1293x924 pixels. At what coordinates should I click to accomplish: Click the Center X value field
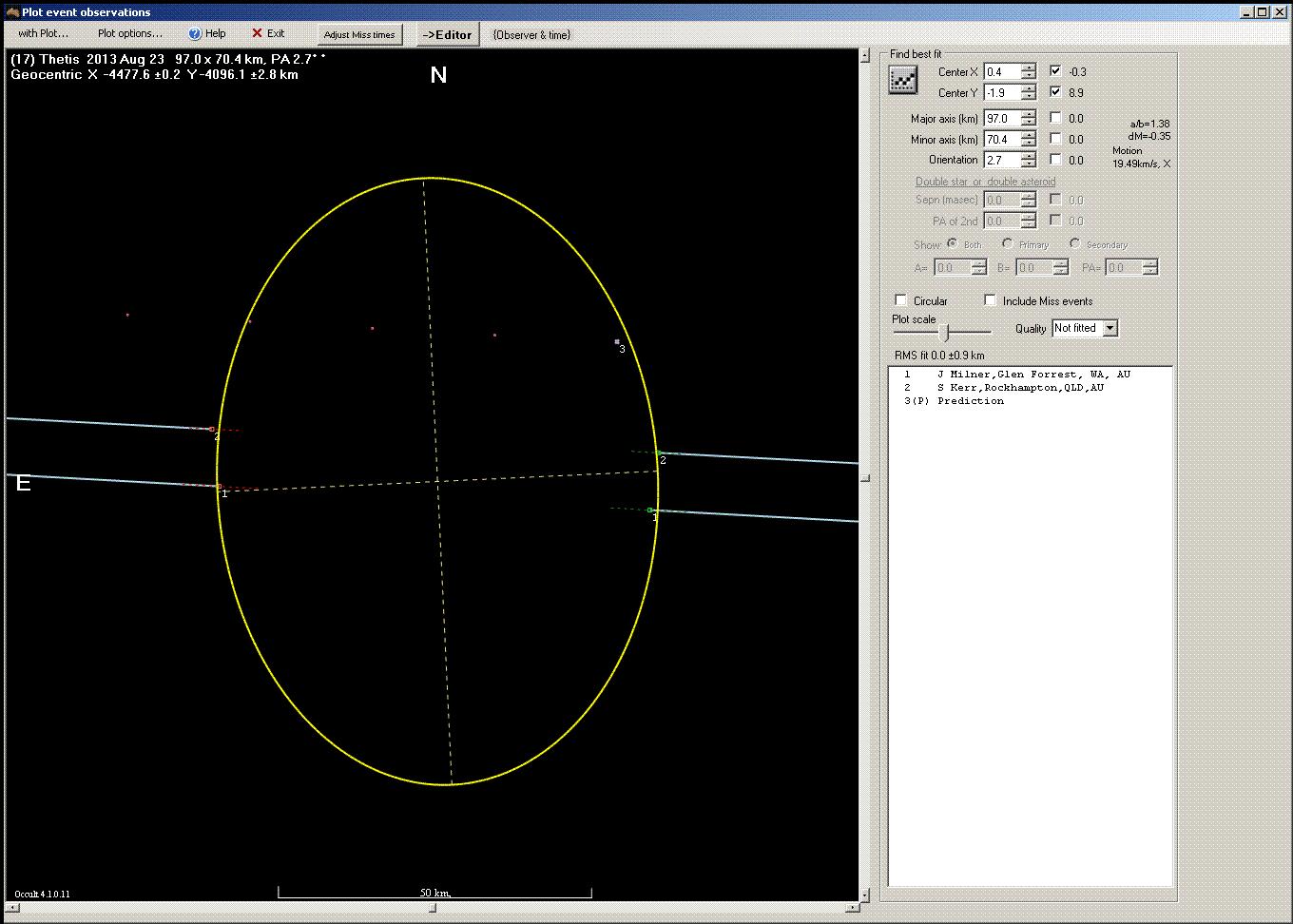point(1002,72)
